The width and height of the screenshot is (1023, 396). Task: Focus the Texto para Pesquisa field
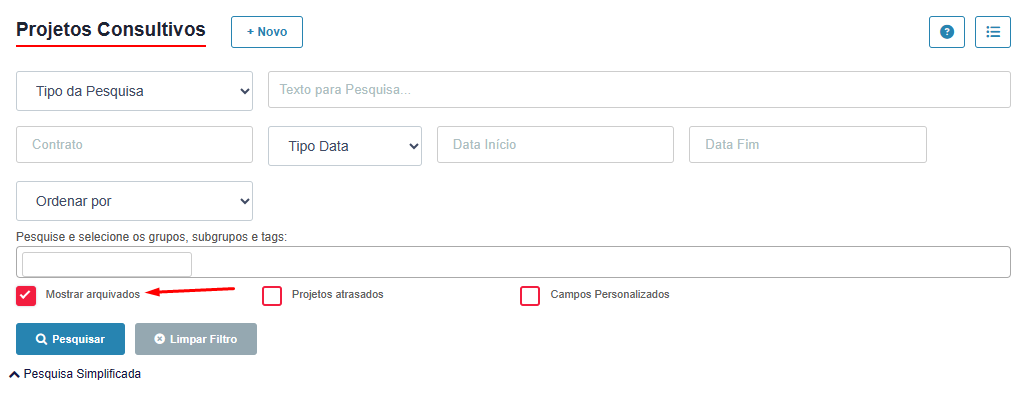[x=639, y=89]
